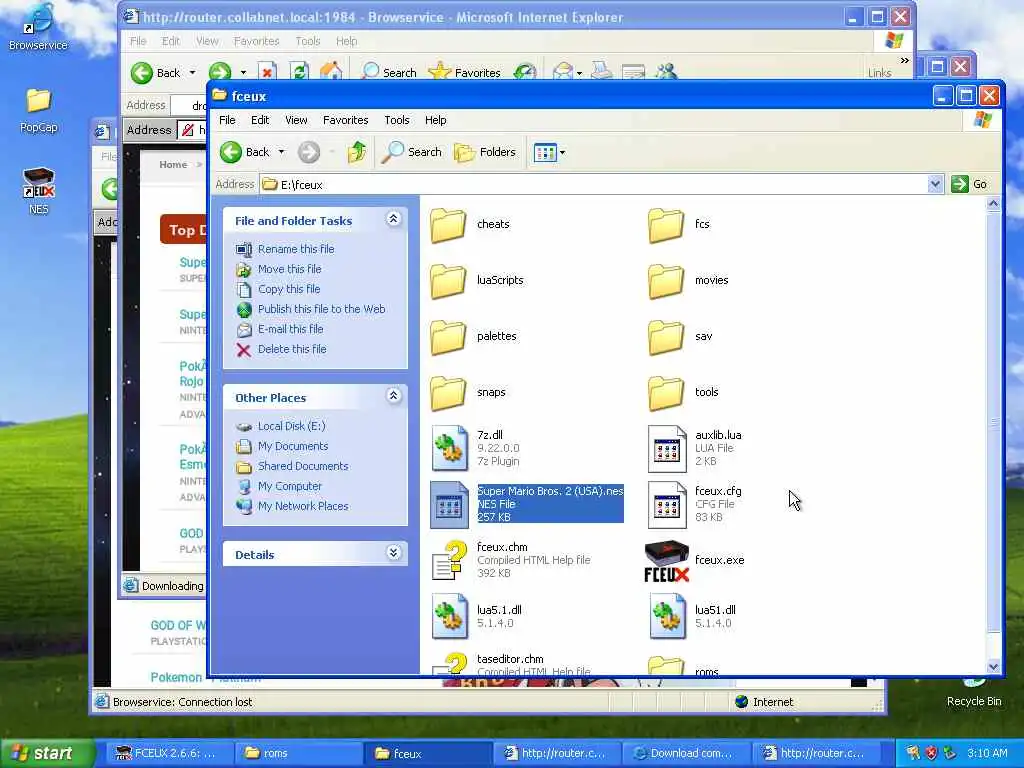1024x768 pixels.
Task: Go to Local Disk (E:)
Action: pyautogui.click(x=291, y=426)
